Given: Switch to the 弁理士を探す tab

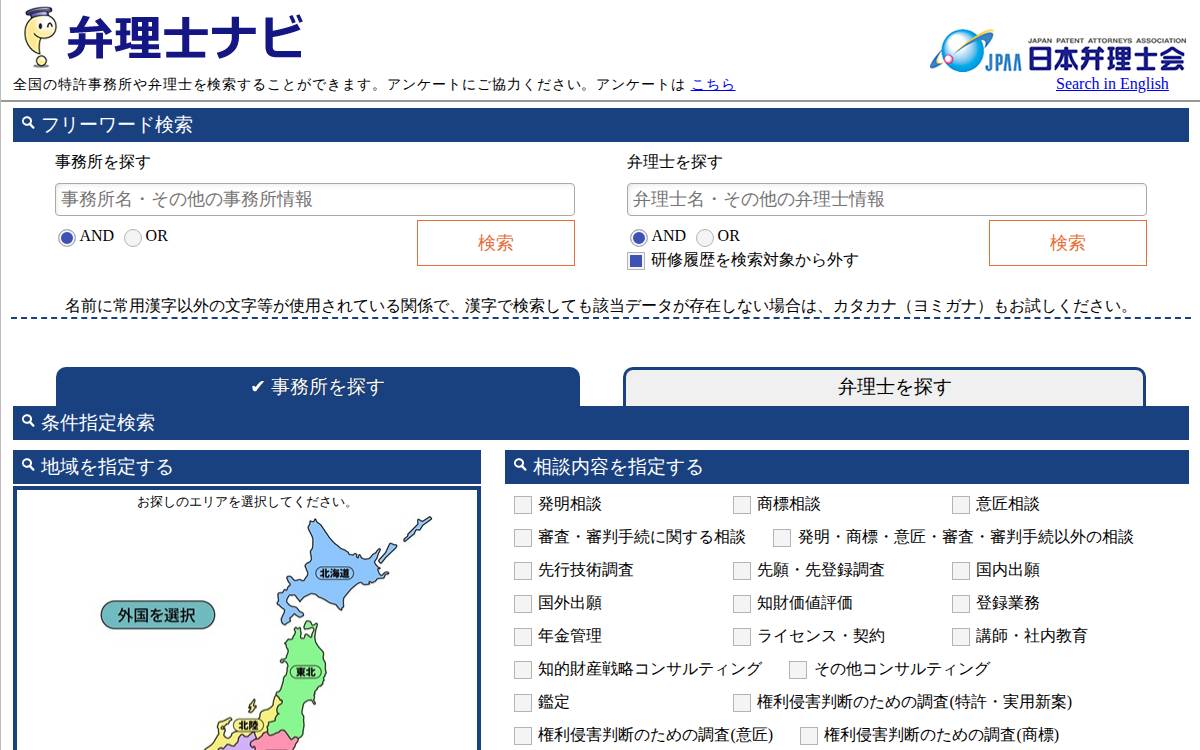Looking at the screenshot, I should [x=885, y=387].
